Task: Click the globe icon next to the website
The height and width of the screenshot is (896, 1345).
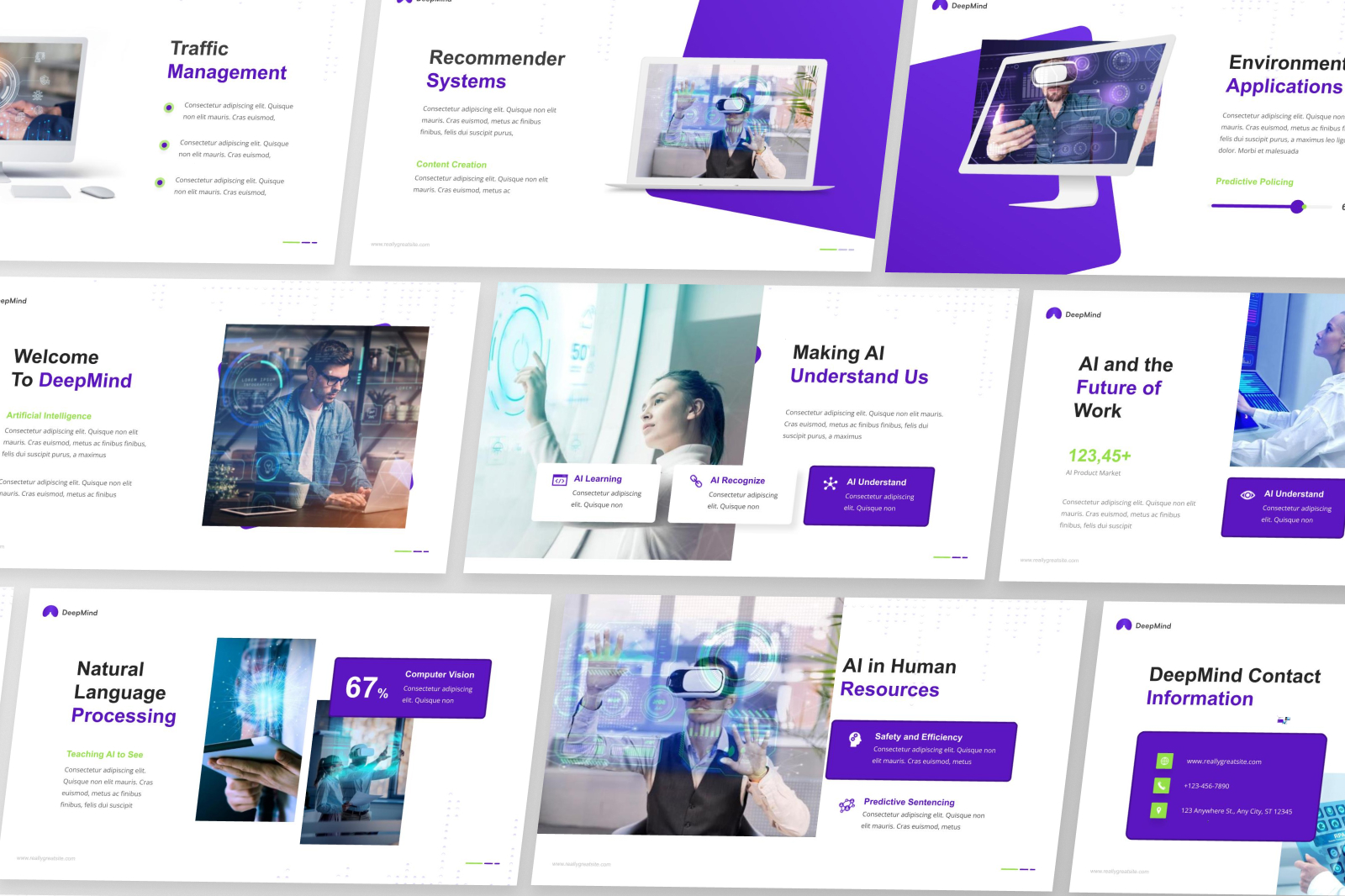Action: click(x=1164, y=761)
